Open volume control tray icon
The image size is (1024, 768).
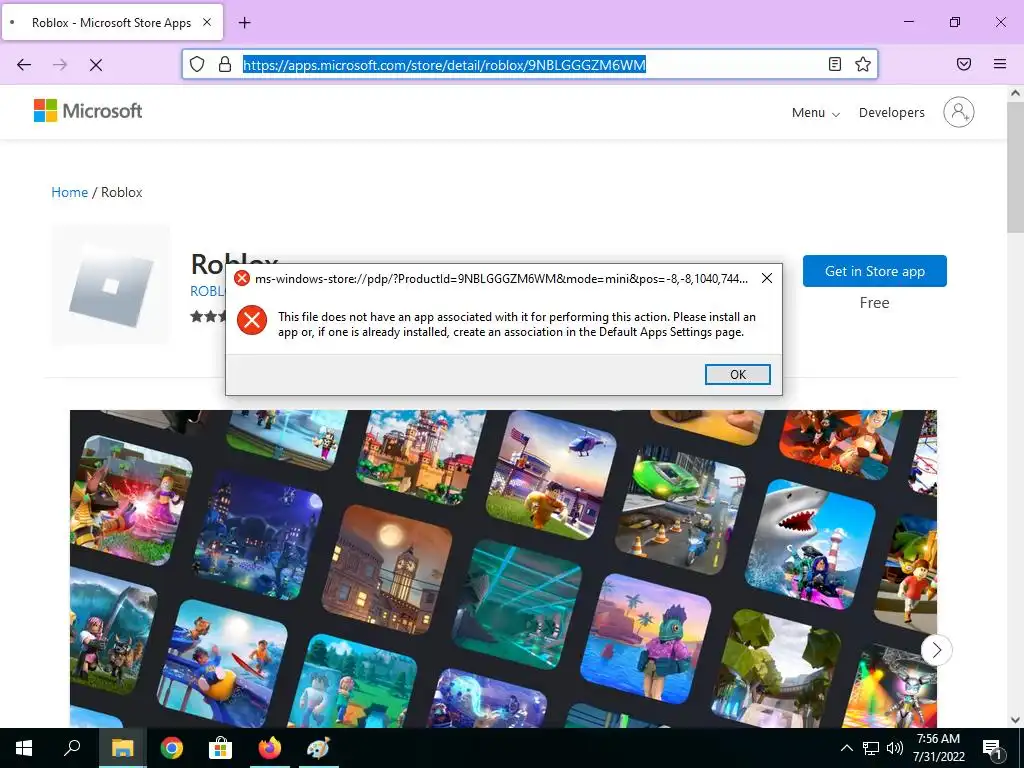pyautogui.click(x=895, y=748)
